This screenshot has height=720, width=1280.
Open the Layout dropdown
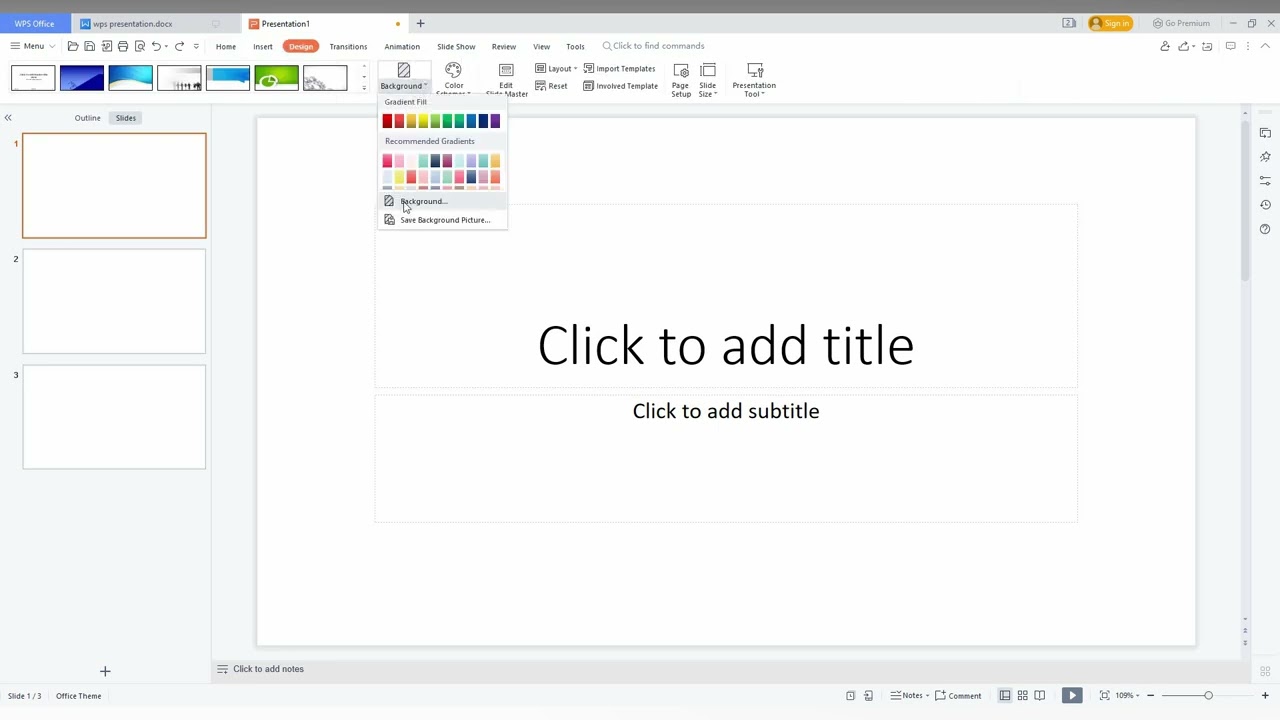[x=555, y=69]
